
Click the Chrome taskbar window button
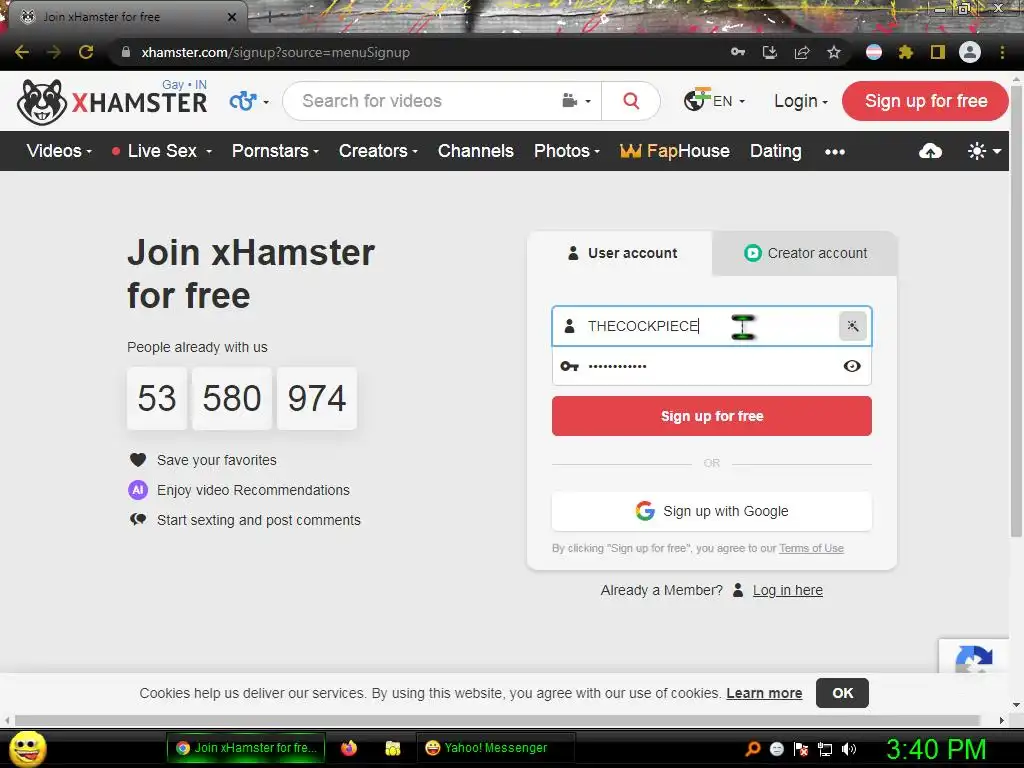(246, 748)
